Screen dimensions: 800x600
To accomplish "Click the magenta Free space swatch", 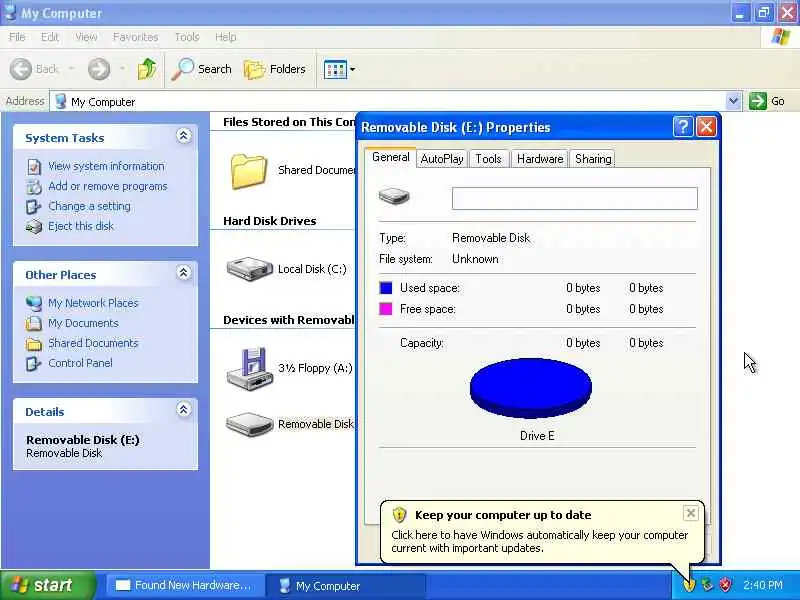I will [386, 309].
